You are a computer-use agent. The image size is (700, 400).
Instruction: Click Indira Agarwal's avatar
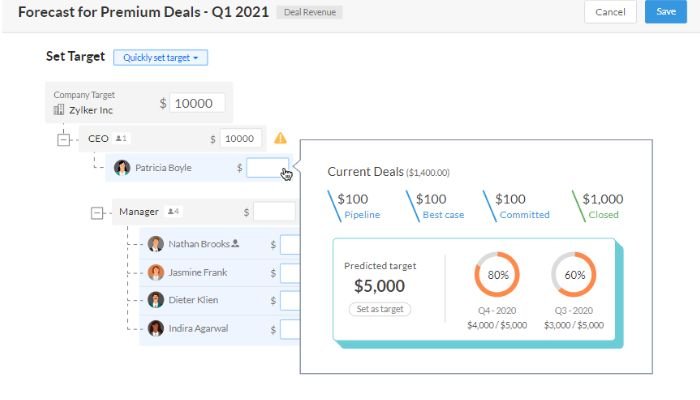click(x=155, y=329)
